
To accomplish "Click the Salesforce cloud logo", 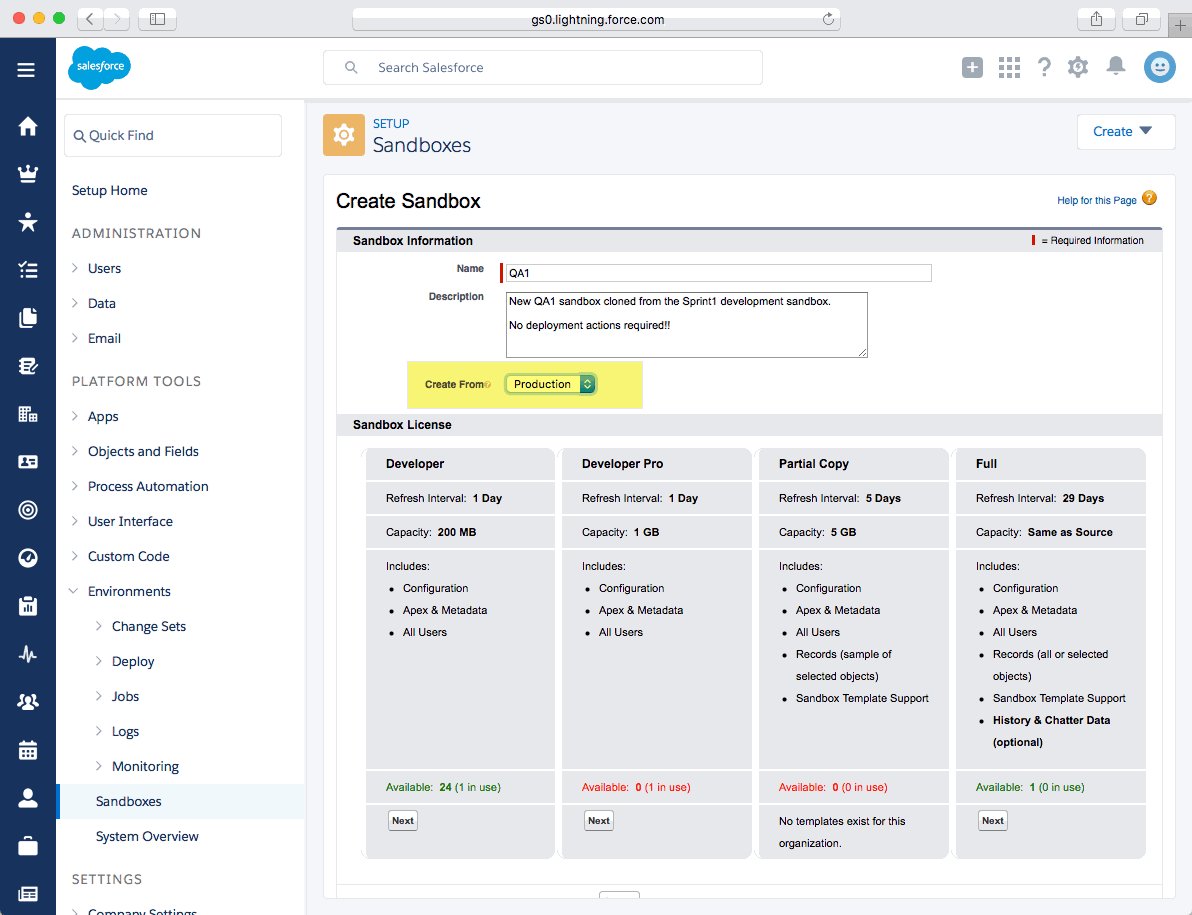I will [100, 67].
